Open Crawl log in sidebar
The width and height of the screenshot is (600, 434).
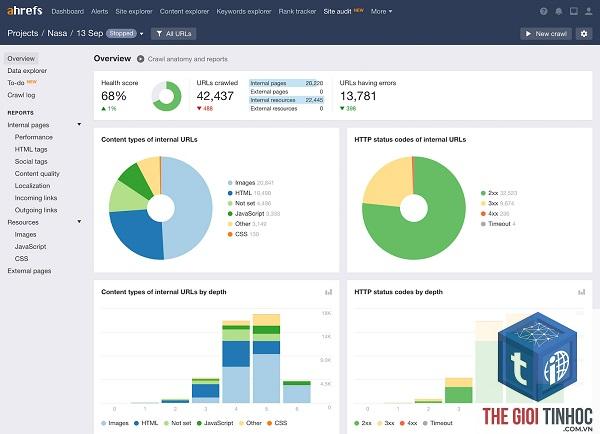(x=21, y=95)
